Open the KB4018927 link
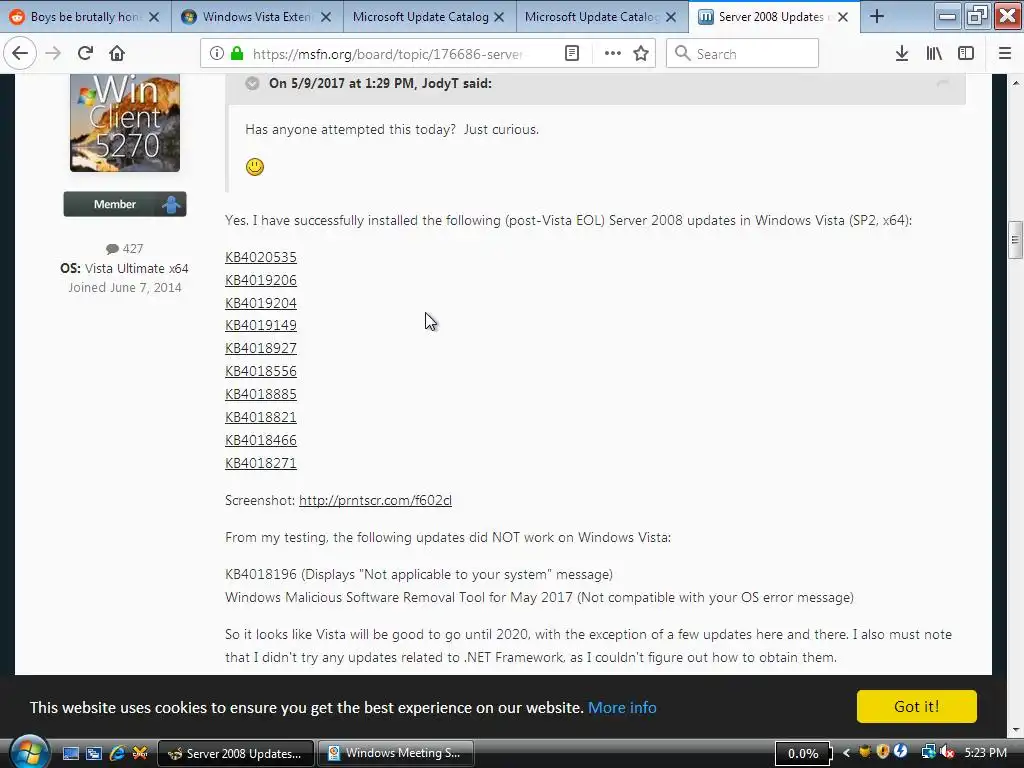 tap(261, 348)
